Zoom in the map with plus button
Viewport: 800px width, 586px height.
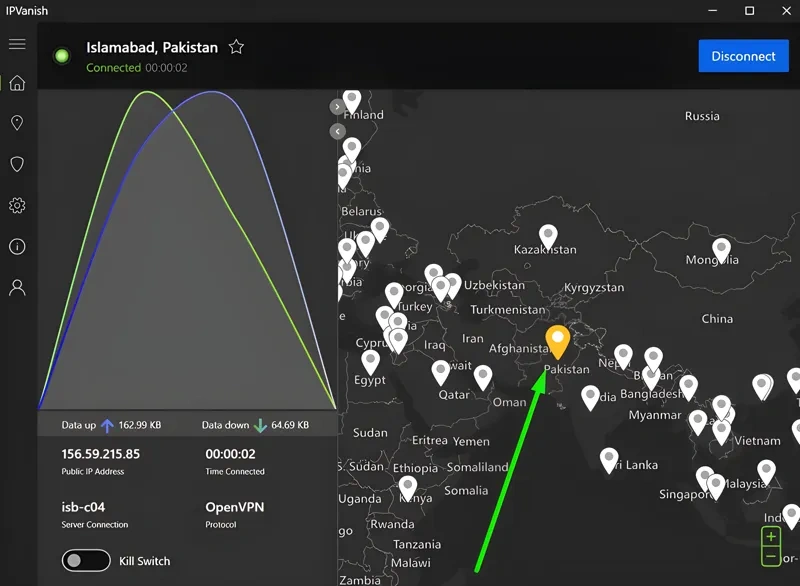771,537
